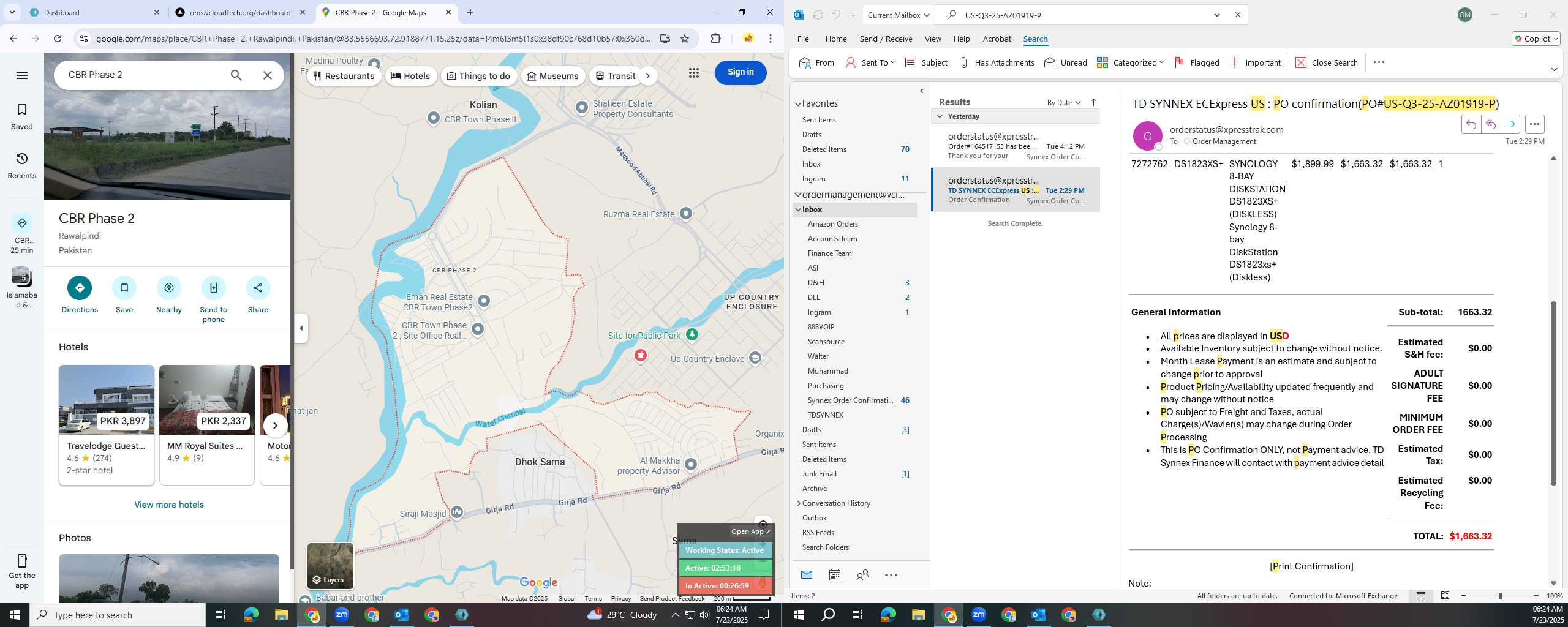The height and width of the screenshot is (627, 1568).
Task: Click the Maps search magnifier icon
Action: click(x=236, y=75)
